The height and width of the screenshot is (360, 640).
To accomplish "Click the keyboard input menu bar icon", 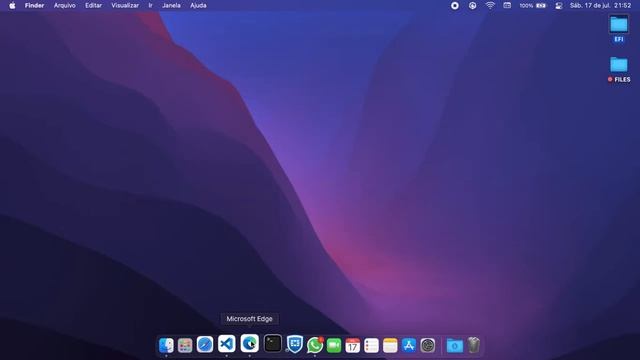I will (507, 6).
